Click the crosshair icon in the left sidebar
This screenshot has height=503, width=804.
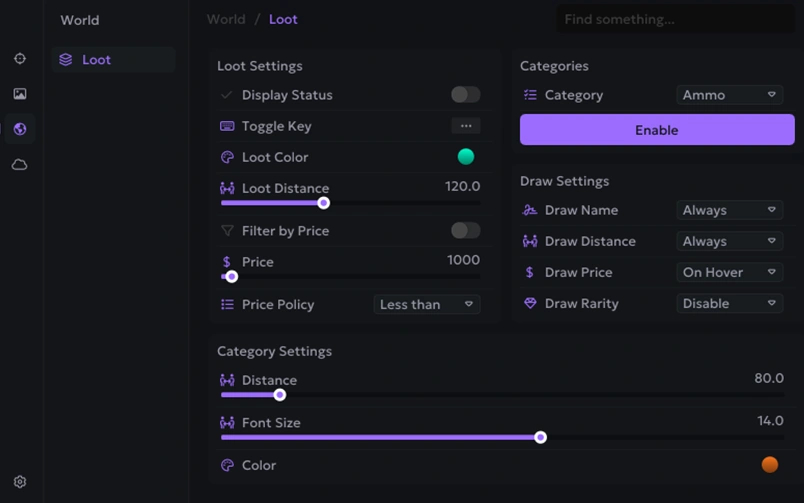click(20, 59)
